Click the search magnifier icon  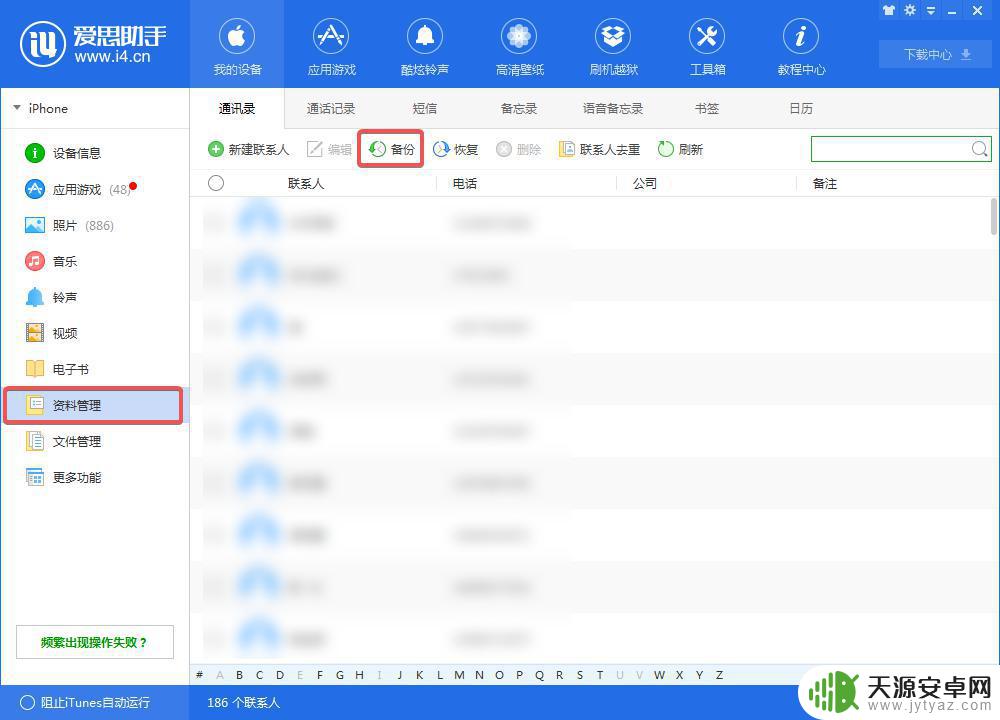click(980, 149)
